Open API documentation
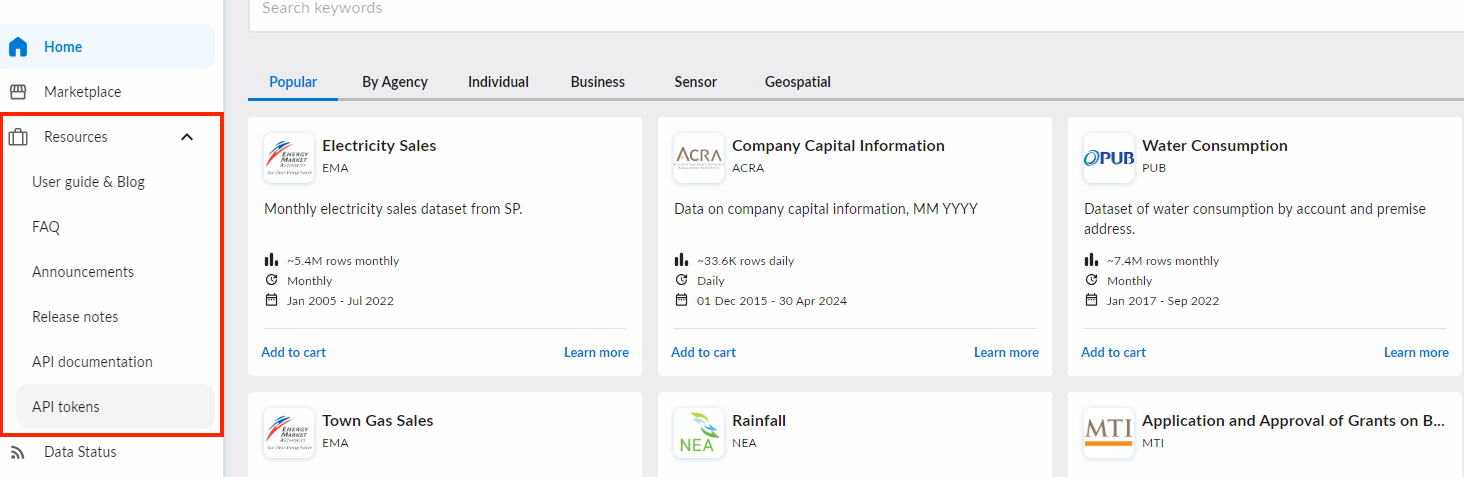 coord(116,362)
